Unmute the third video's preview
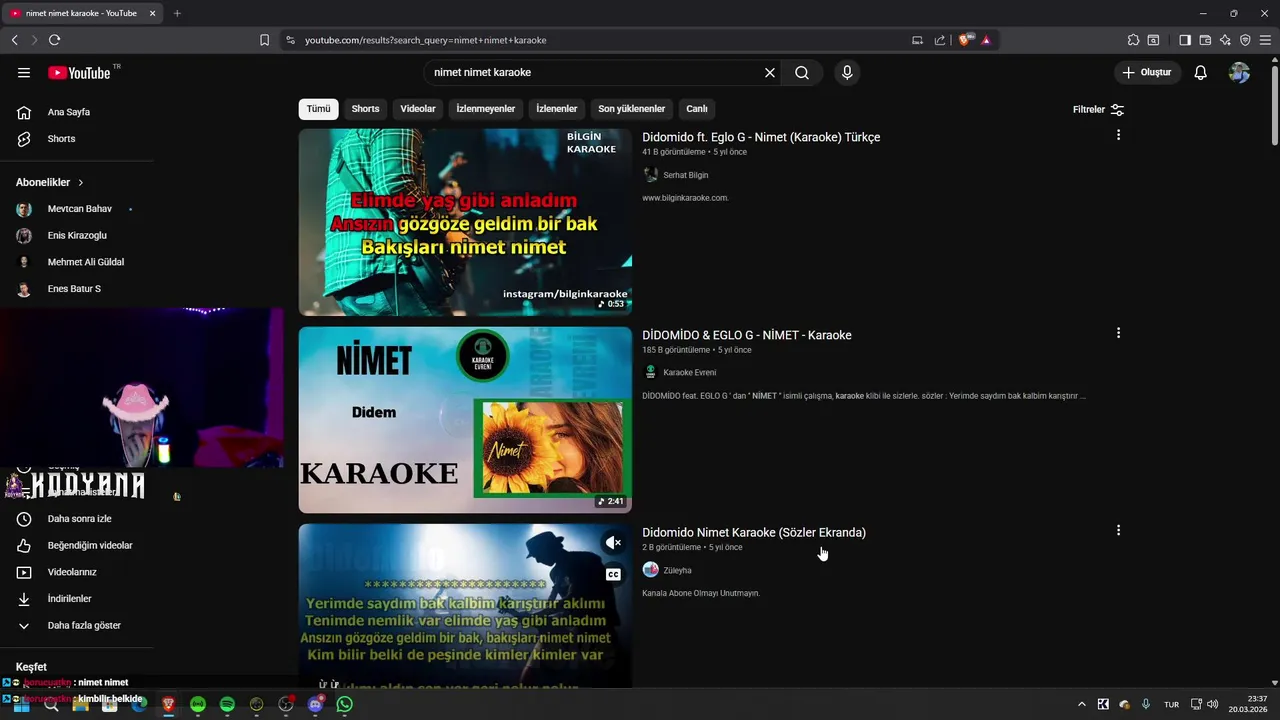The image size is (1280, 720). tap(613, 543)
